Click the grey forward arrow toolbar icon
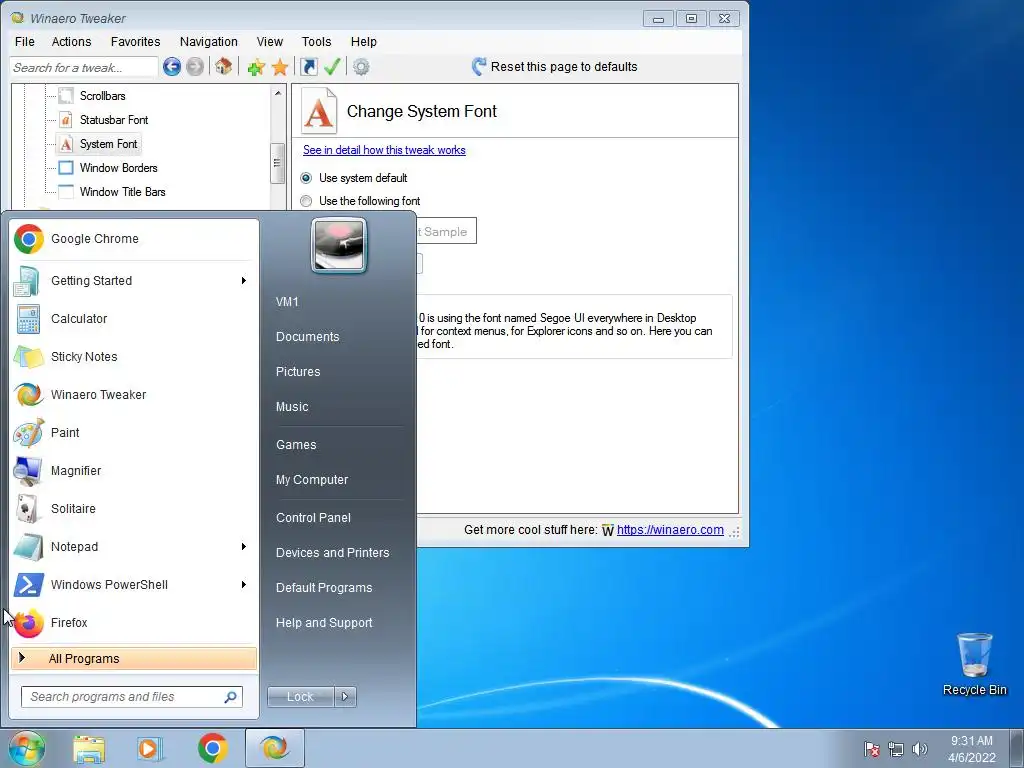The height and width of the screenshot is (768, 1024). pos(195,67)
